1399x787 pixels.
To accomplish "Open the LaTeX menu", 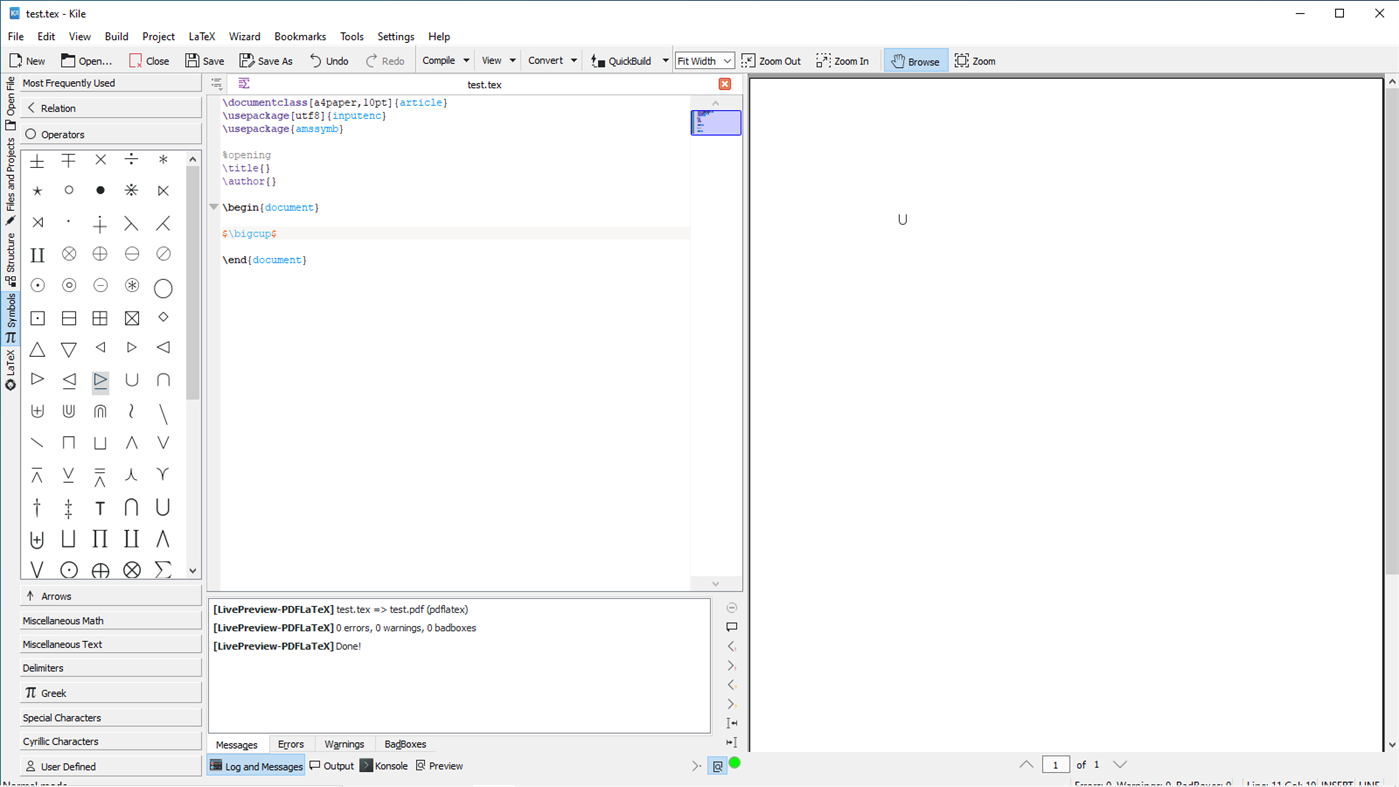I will tap(201, 36).
